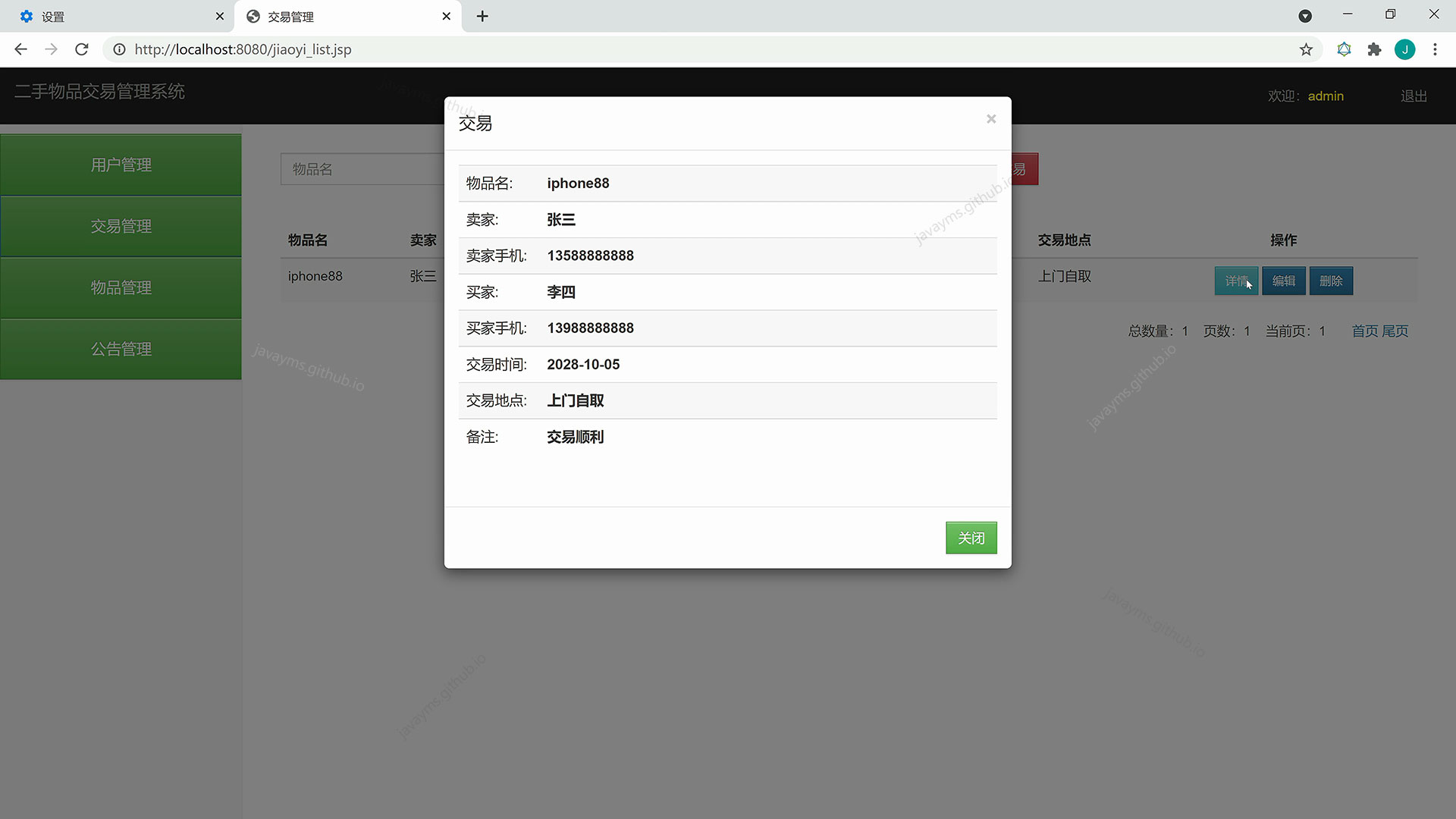Open 用户管理 in the sidebar
1456x819 pixels.
pyautogui.click(x=121, y=165)
